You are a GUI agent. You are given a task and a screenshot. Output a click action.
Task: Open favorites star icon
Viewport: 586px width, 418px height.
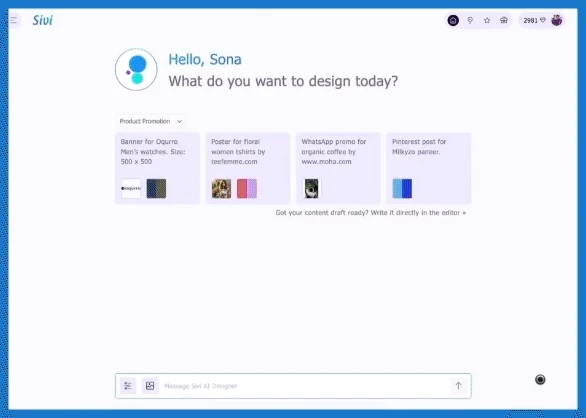pyautogui.click(x=487, y=20)
